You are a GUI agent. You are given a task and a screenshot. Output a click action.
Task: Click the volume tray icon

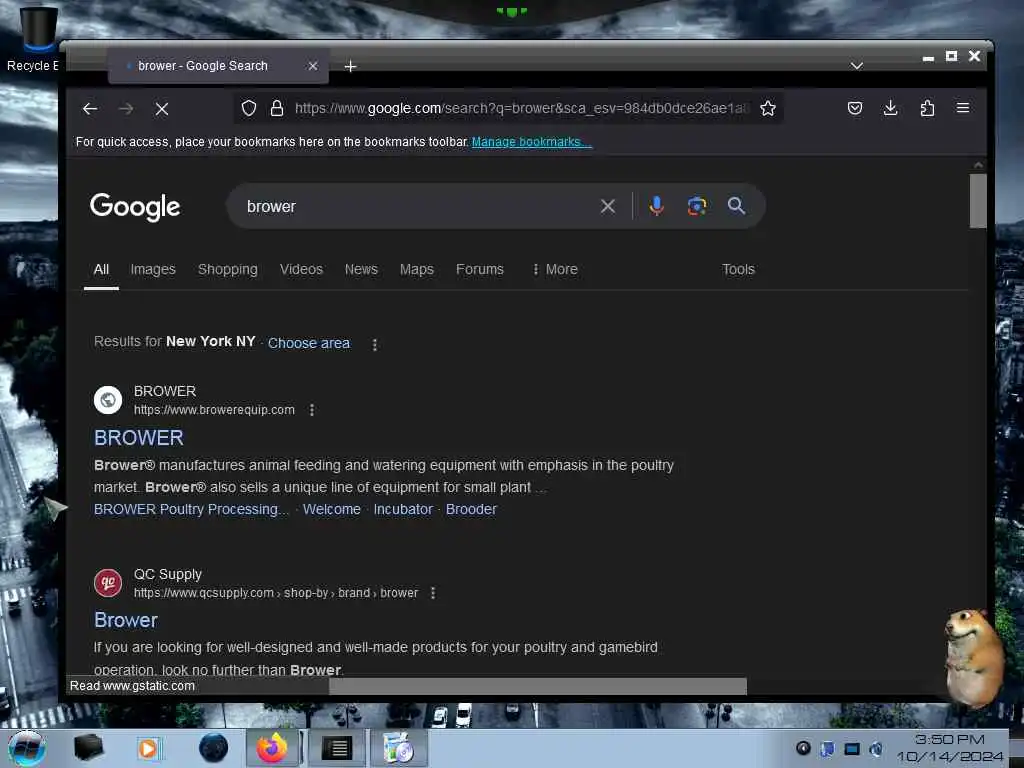tap(876, 749)
